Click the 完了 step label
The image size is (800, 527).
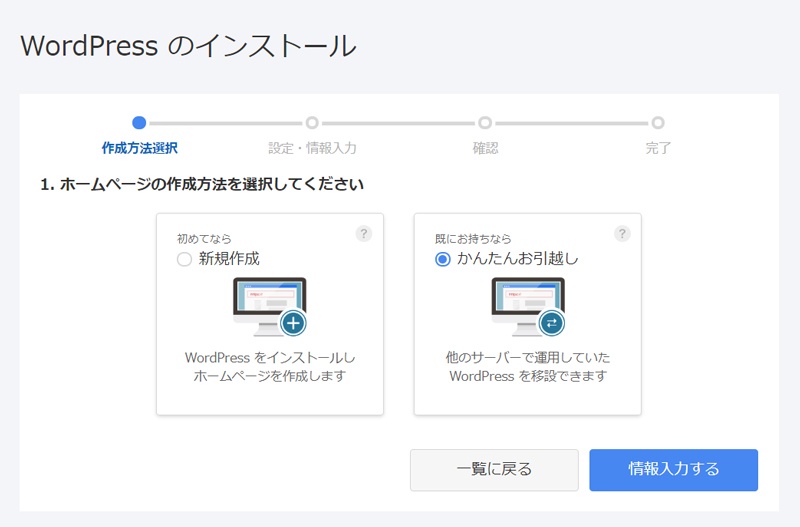pos(658,148)
